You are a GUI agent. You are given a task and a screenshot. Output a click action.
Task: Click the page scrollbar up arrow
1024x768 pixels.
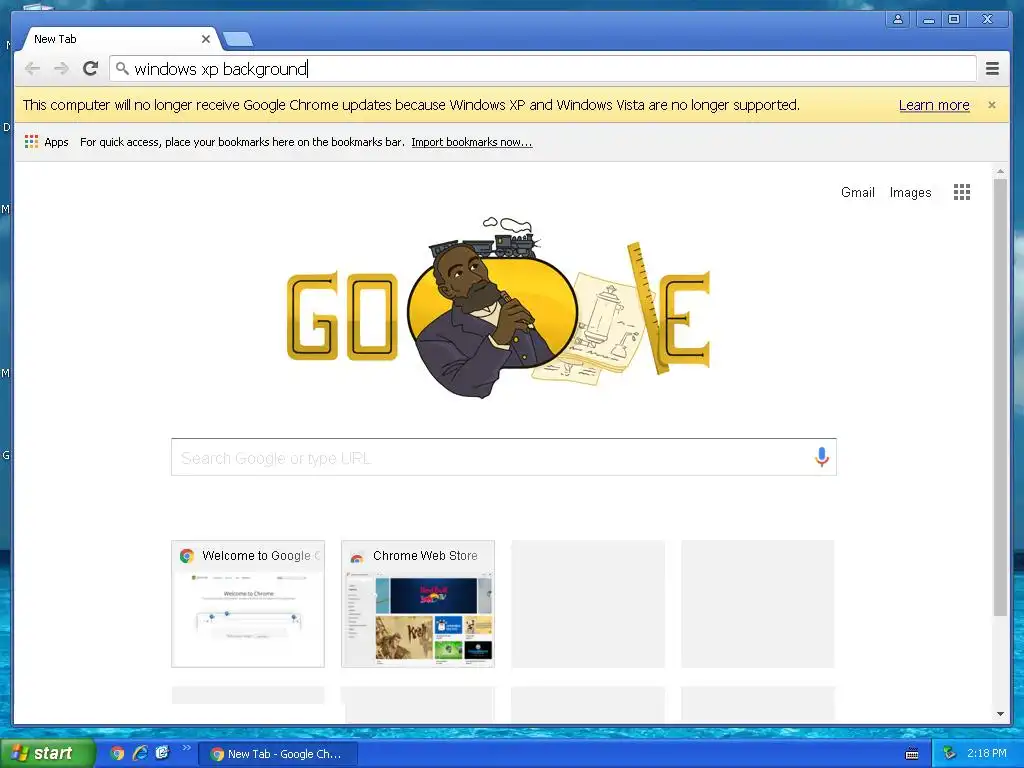point(1000,171)
